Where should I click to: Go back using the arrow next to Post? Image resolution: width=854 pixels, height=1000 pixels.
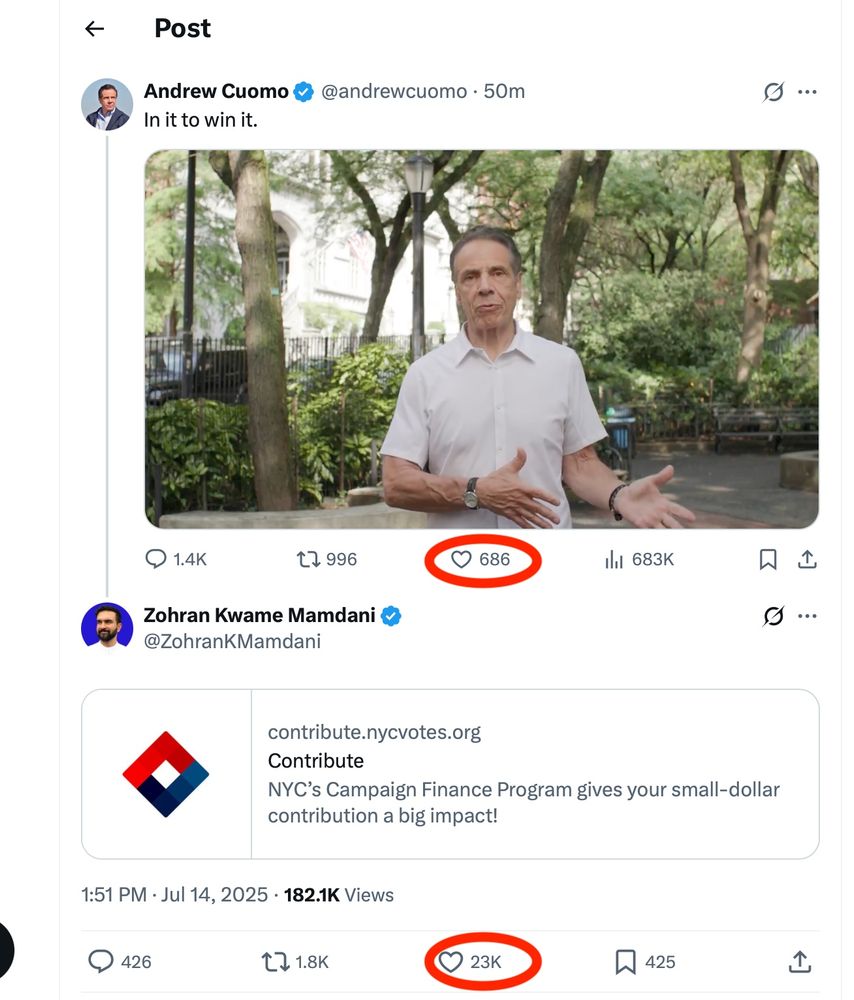point(94,29)
